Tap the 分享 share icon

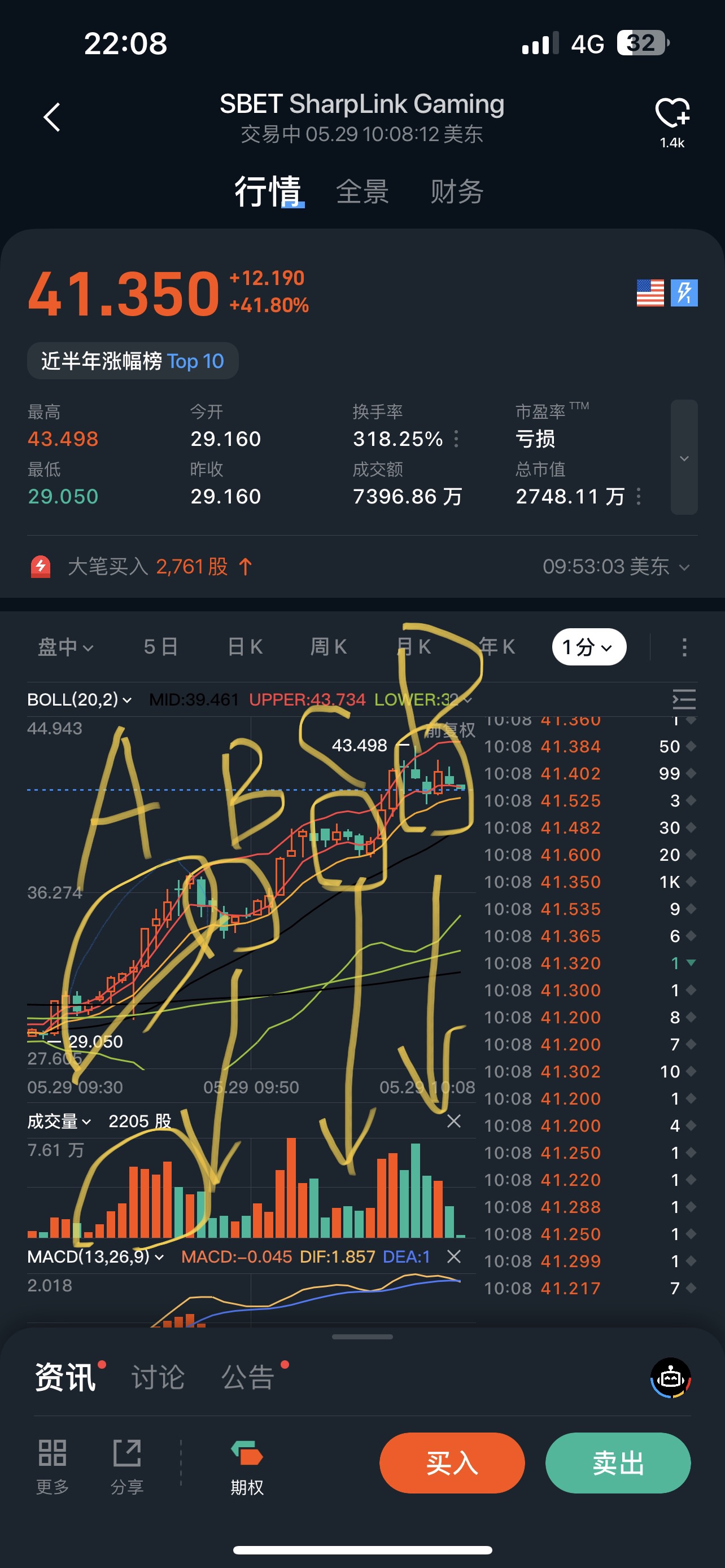[127, 1453]
